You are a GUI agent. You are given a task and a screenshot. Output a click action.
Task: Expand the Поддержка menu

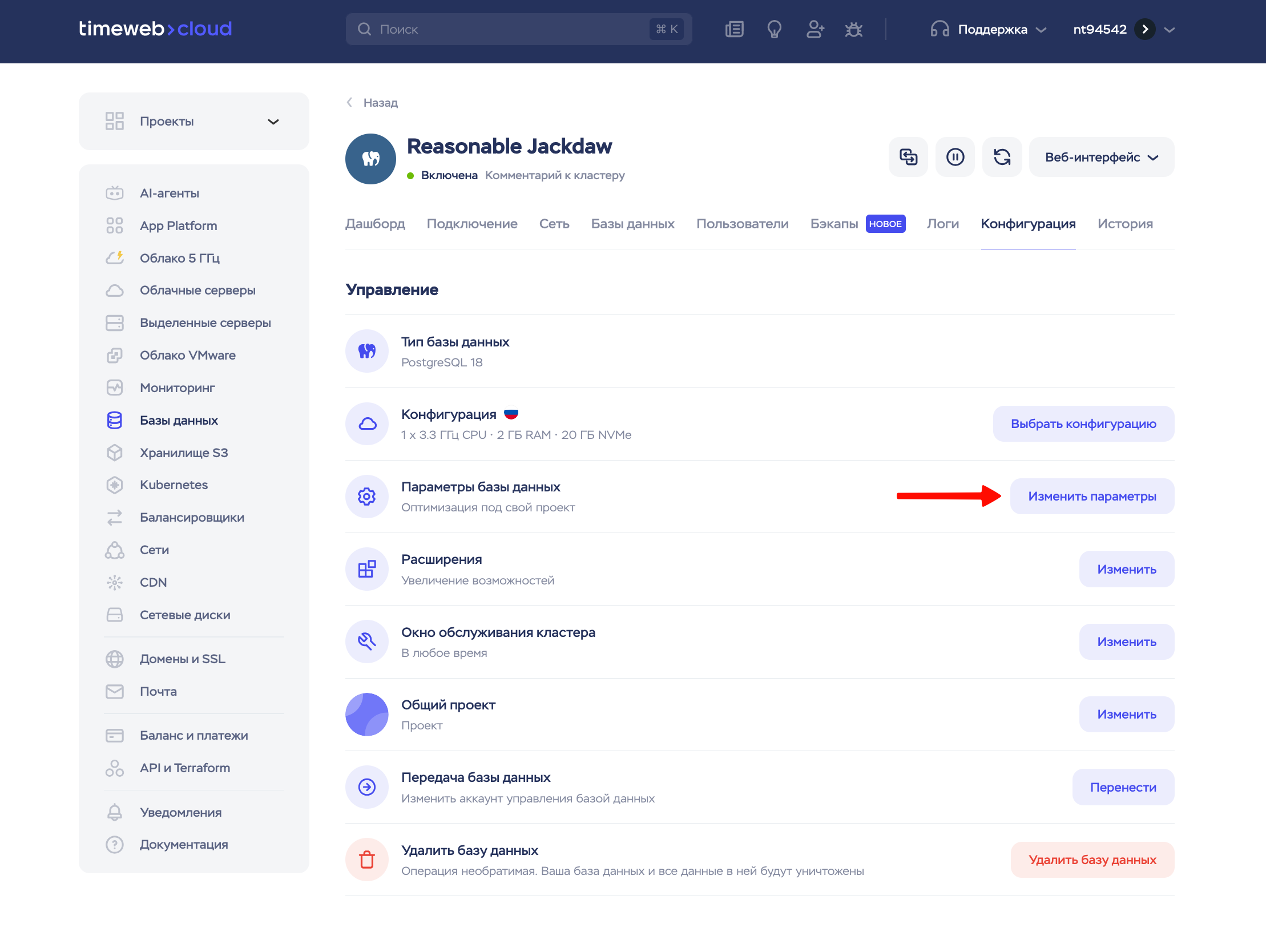coord(989,29)
